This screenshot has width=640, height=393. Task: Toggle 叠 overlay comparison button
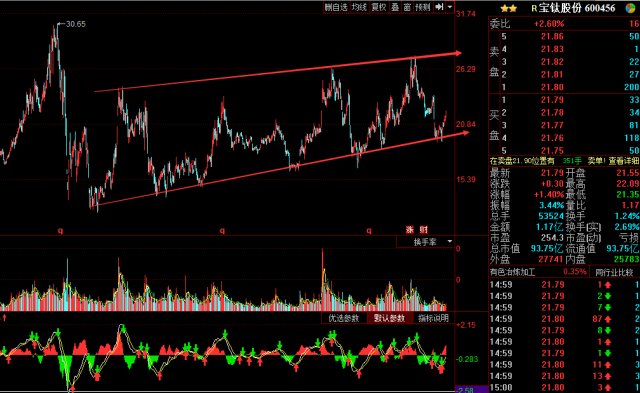[x=395, y=7]
